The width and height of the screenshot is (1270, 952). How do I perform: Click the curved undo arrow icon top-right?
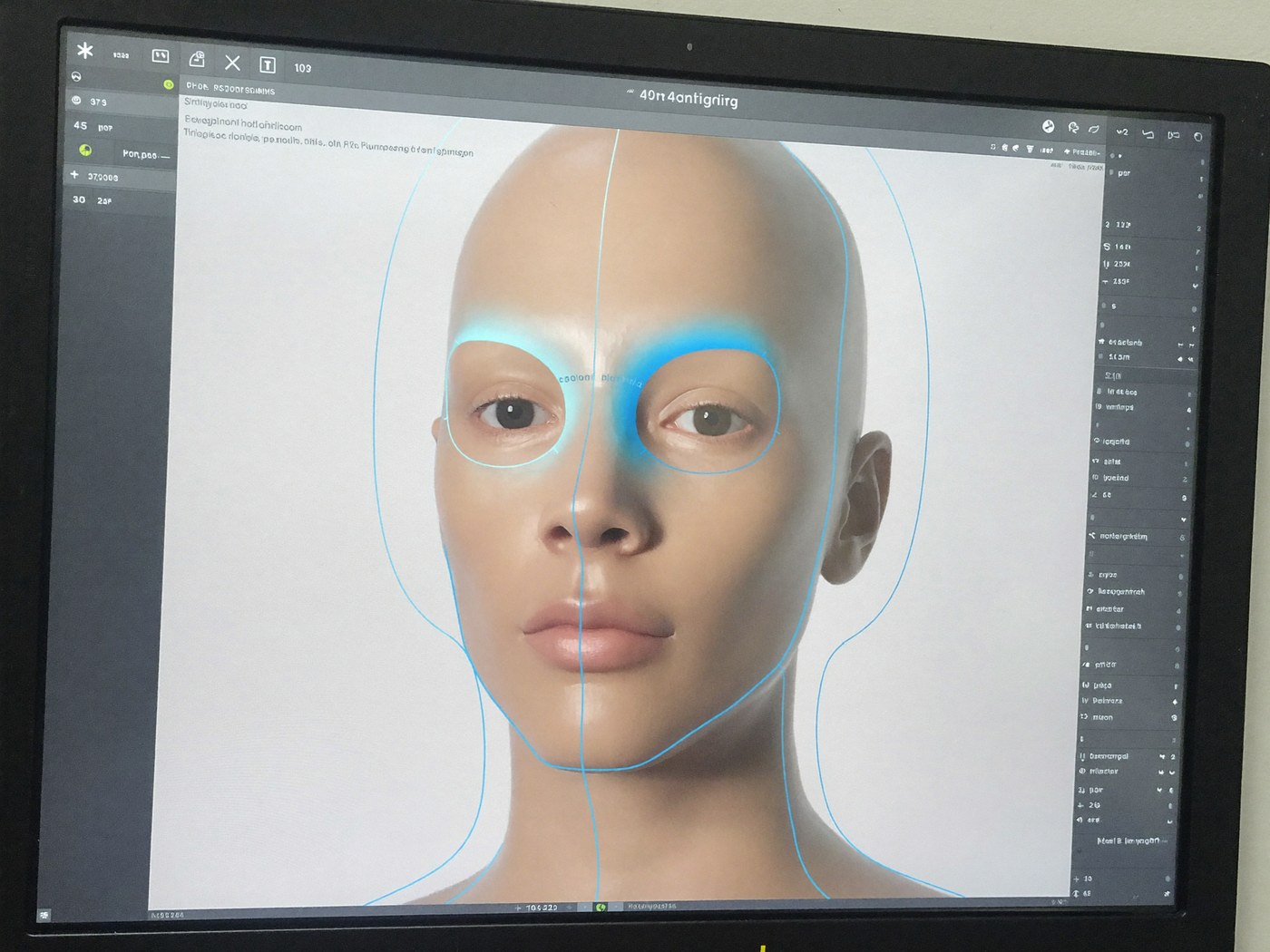click(1148, 134)
